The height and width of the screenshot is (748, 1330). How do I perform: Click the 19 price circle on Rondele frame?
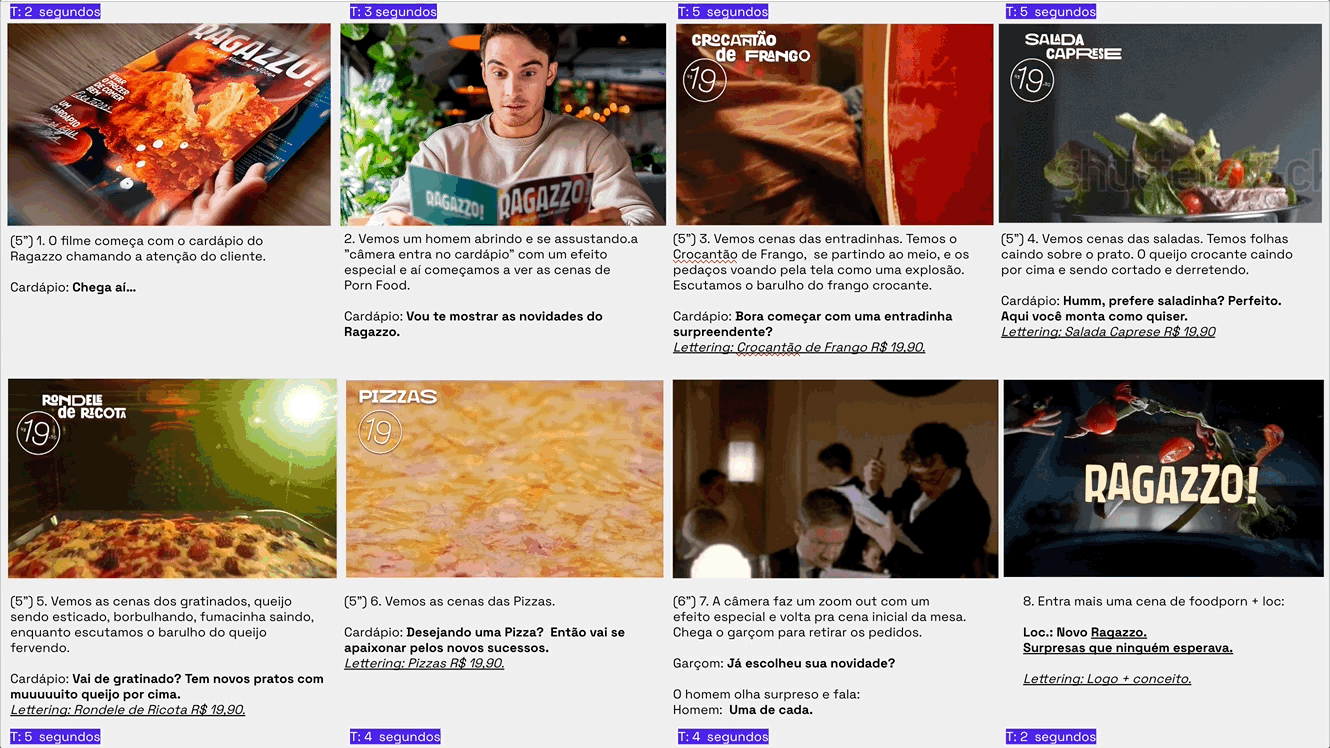point(38,434)
